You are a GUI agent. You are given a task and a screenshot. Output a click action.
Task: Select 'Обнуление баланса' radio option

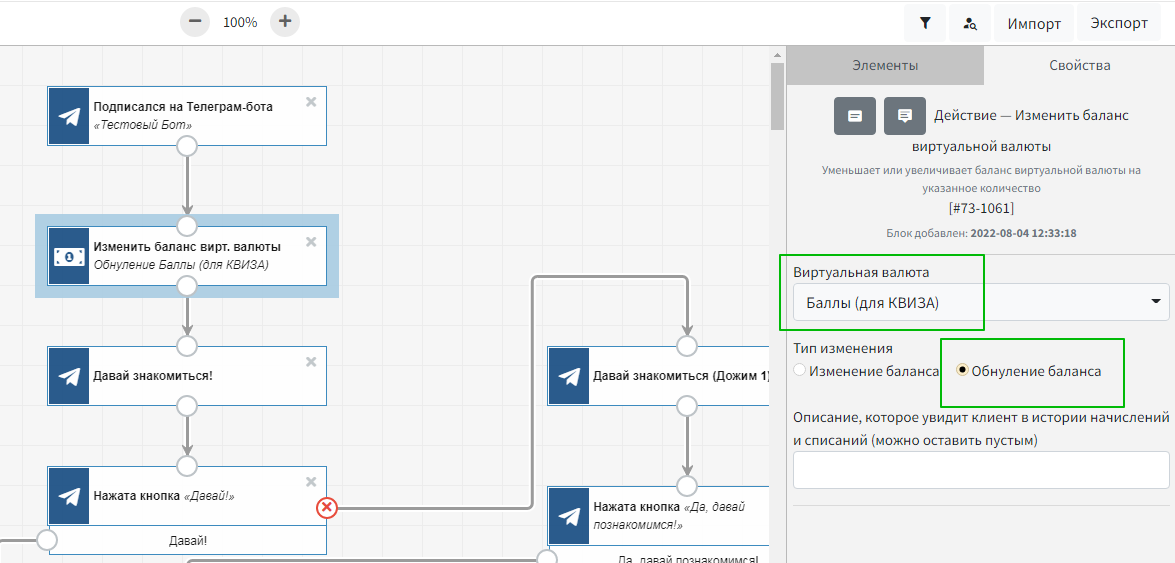pyautogui.click(x=962, y=371)
